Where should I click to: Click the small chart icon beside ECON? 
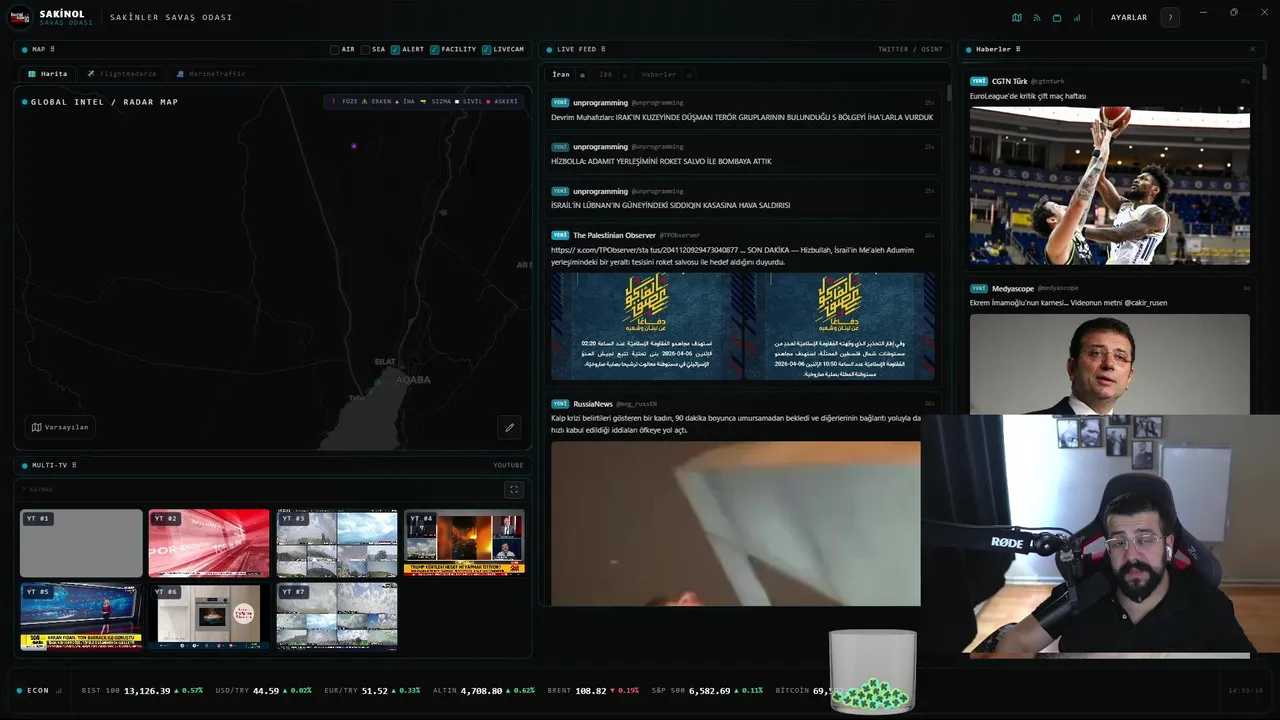point(59,690)
